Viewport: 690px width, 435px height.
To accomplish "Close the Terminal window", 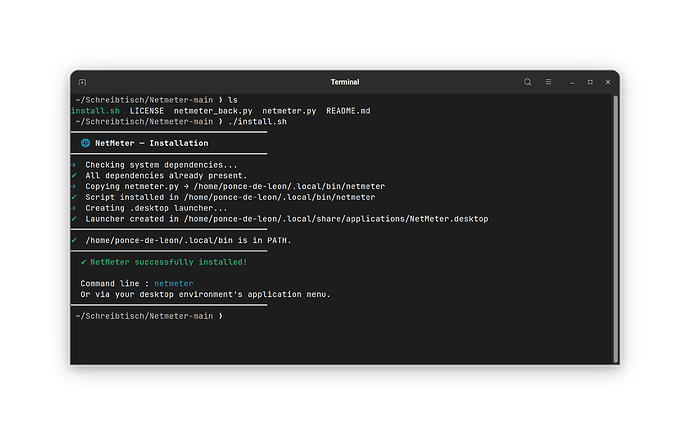I will 608,82.
